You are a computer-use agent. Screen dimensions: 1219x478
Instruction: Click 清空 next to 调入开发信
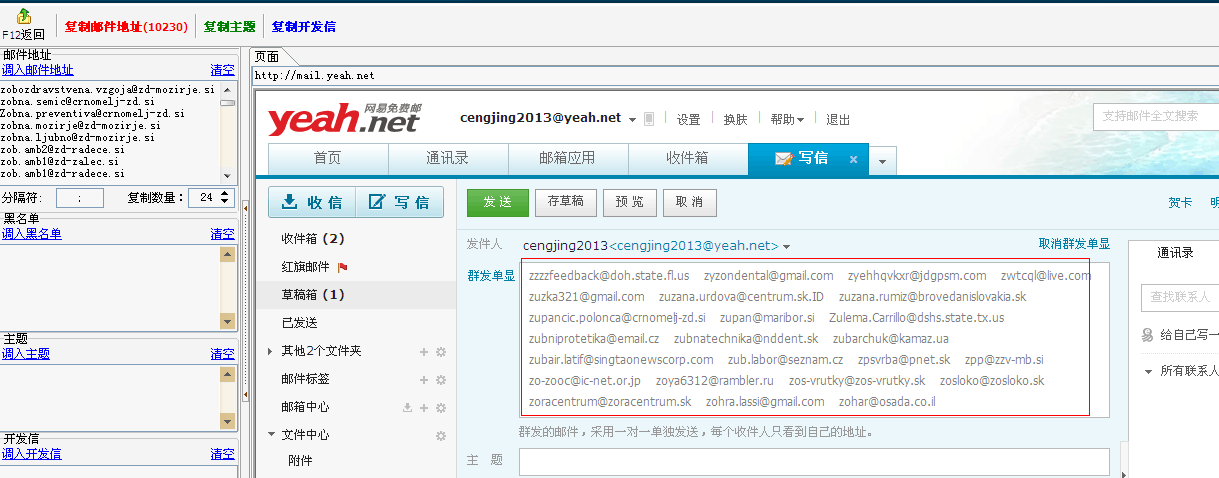222,454
